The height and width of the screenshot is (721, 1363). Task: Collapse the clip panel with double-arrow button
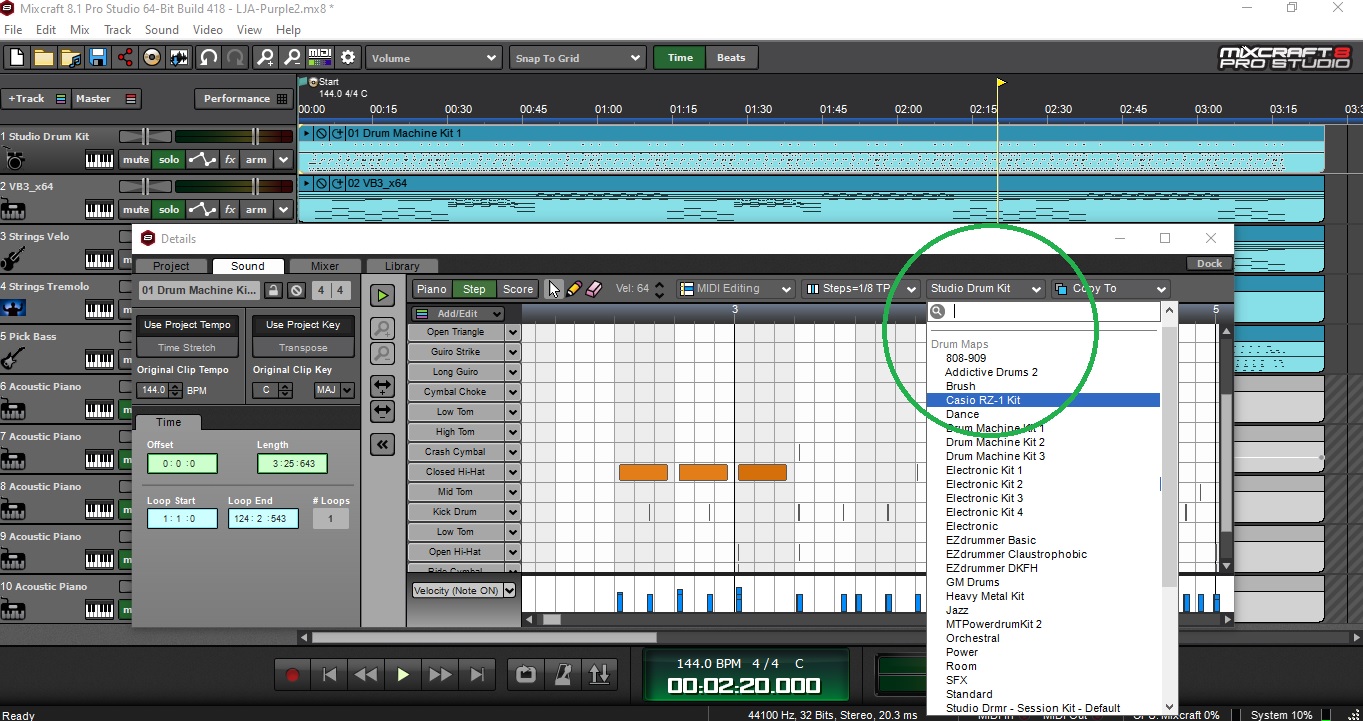[382, 445]
